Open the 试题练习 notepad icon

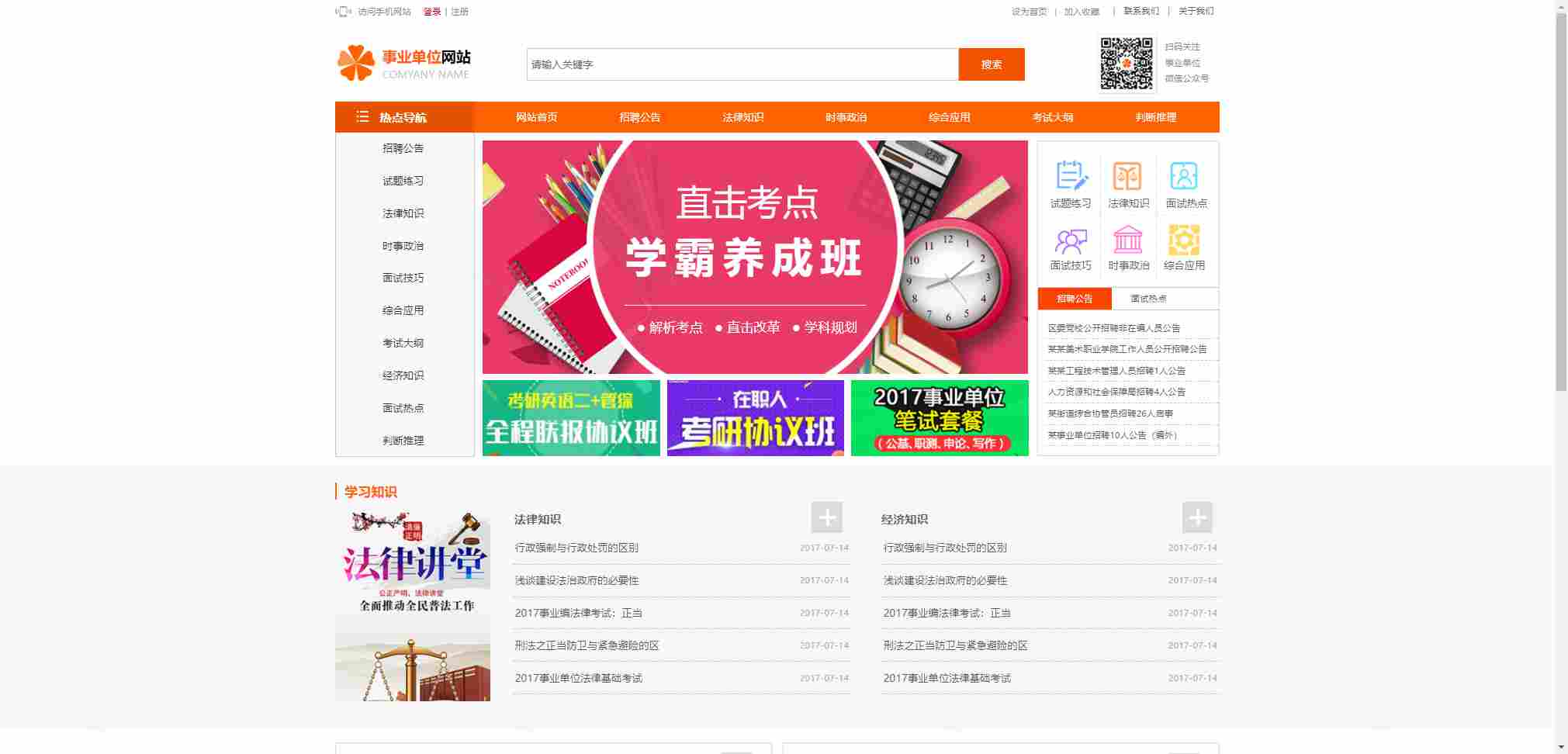pos(1071,176)
